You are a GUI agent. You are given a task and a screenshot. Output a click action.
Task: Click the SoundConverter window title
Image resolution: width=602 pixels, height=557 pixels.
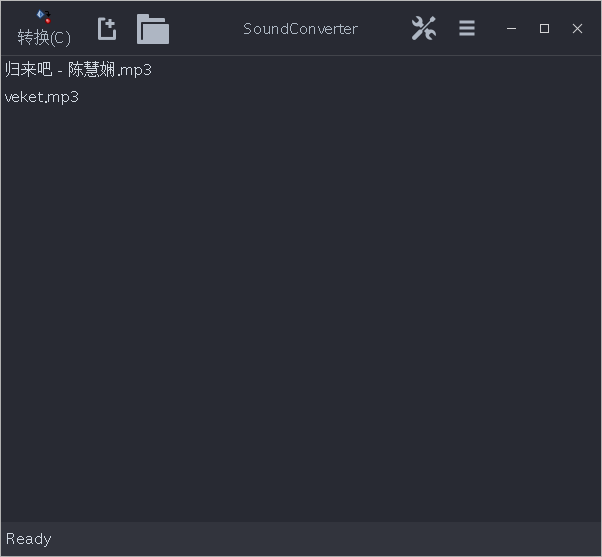point(301,29)
